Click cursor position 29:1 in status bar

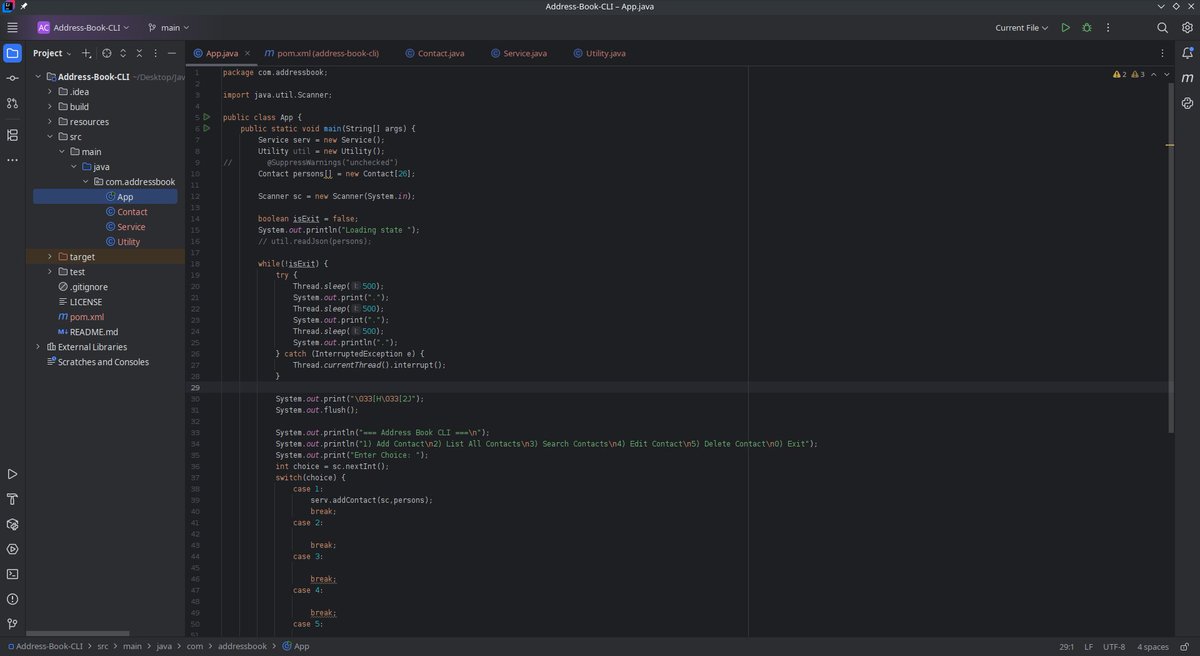tap(1066, 646)
